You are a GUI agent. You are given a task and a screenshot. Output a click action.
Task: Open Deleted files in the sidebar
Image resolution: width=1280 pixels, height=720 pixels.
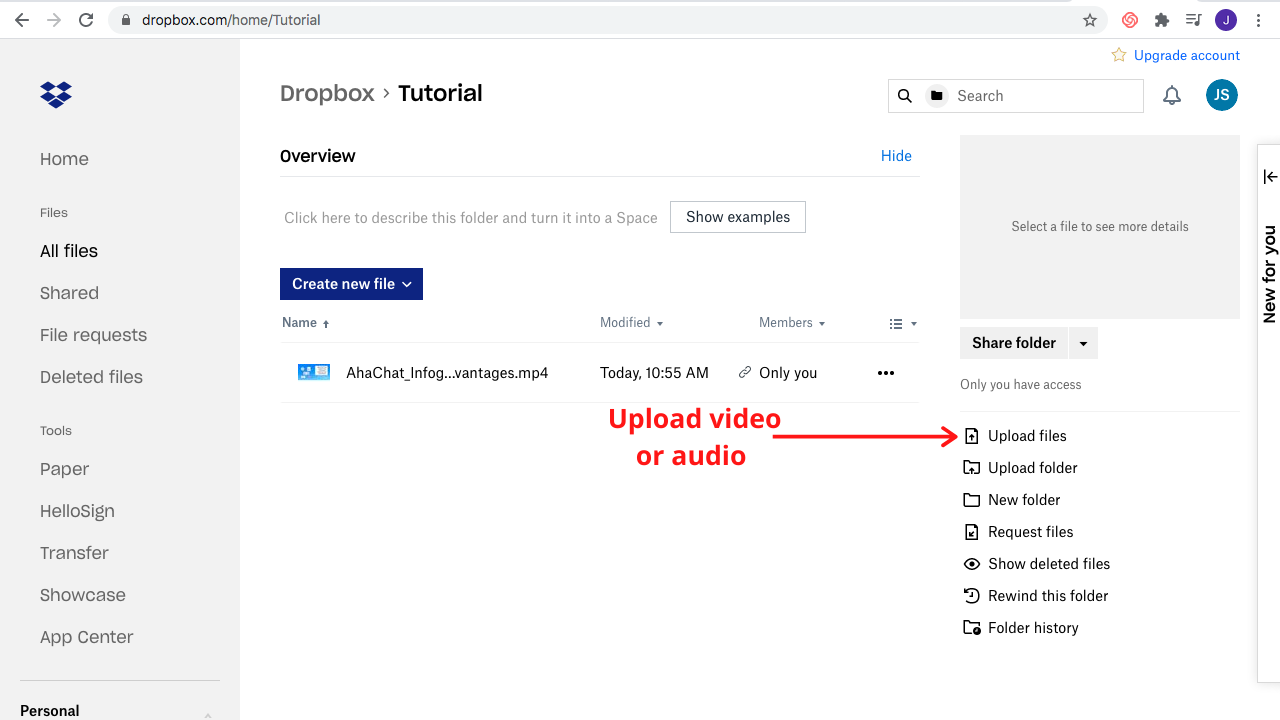click(x=91, y=377)
